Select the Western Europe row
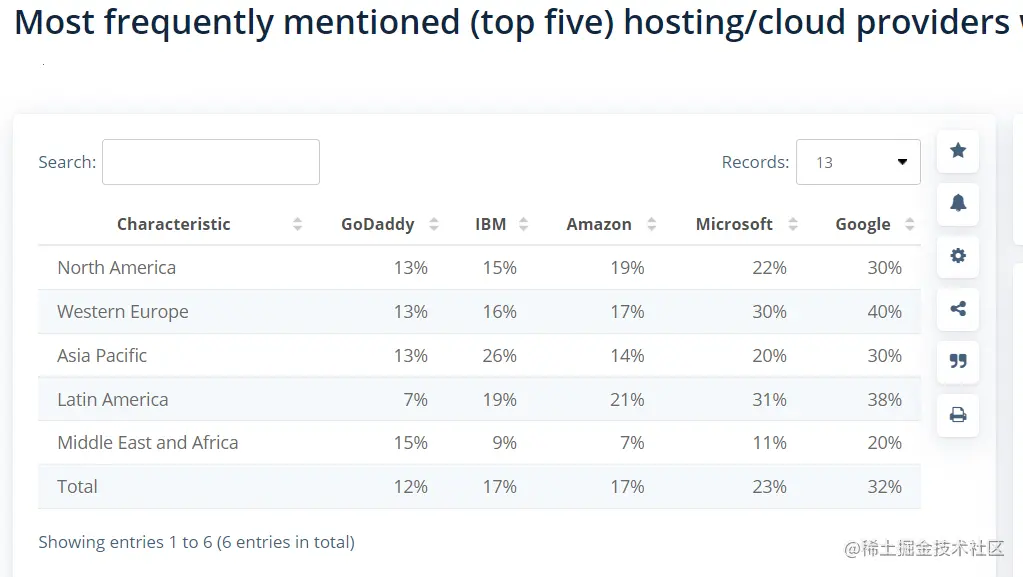1023x577 pixels. click(123, 312)
